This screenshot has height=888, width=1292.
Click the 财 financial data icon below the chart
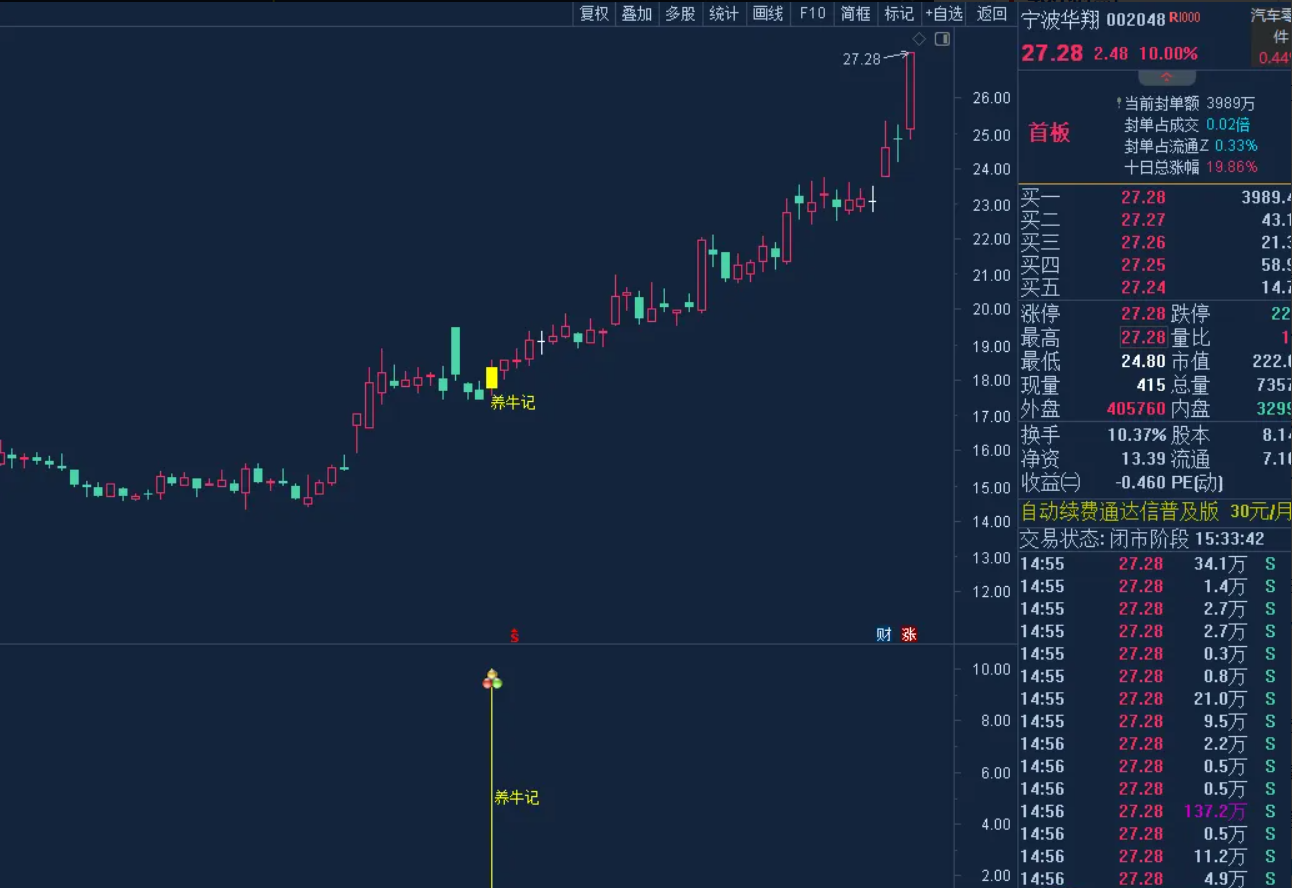[881, 634]
